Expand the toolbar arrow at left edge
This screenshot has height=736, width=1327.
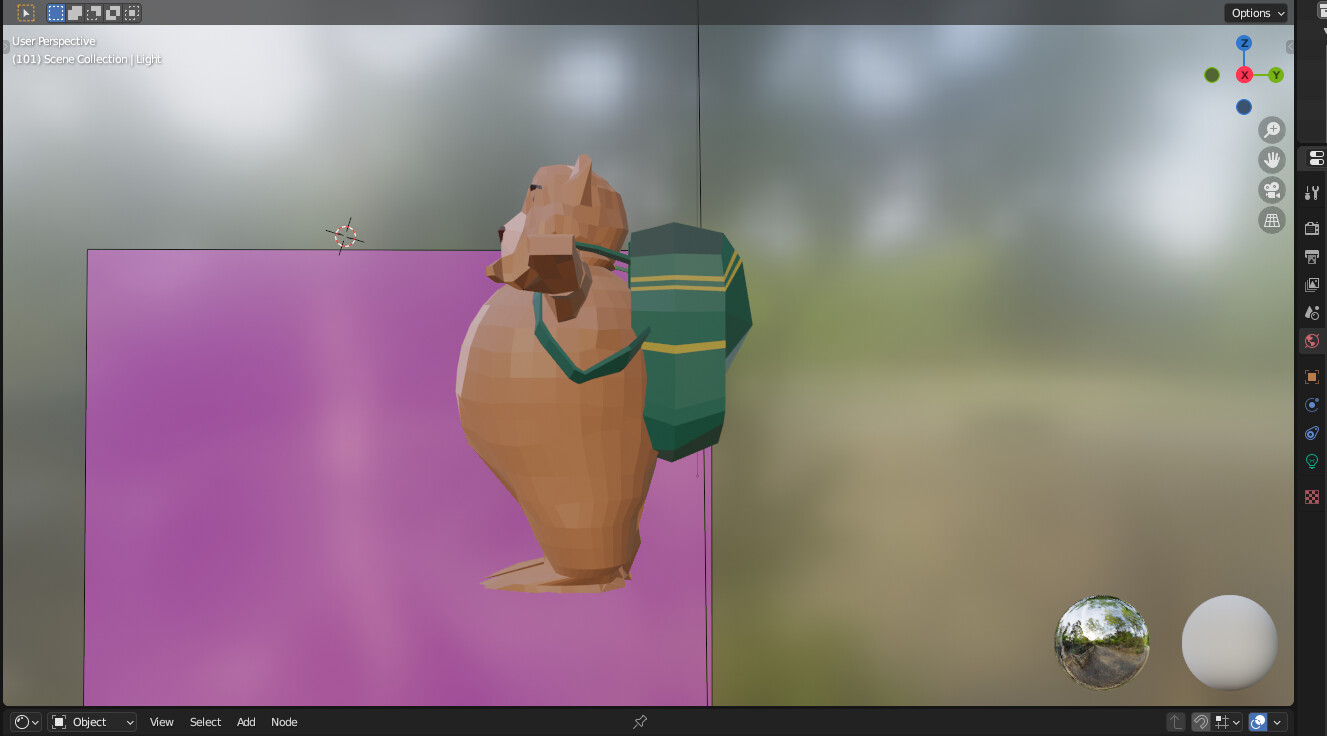pyautogui.click(x=6, y=47)
